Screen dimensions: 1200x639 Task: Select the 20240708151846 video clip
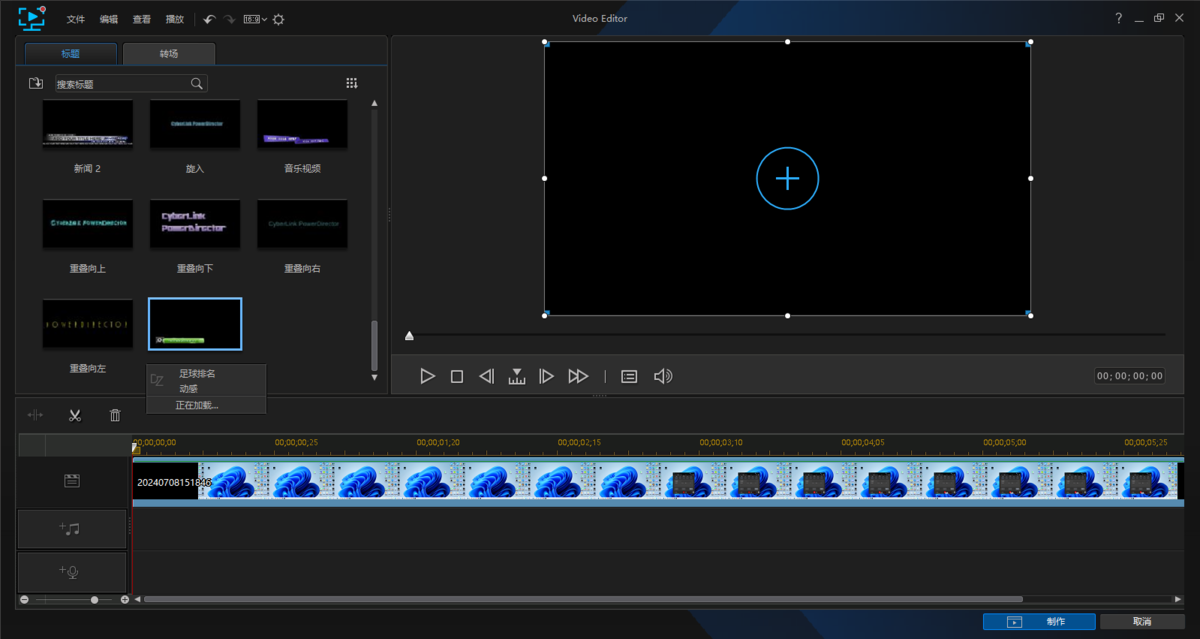(x=657, y=481)
